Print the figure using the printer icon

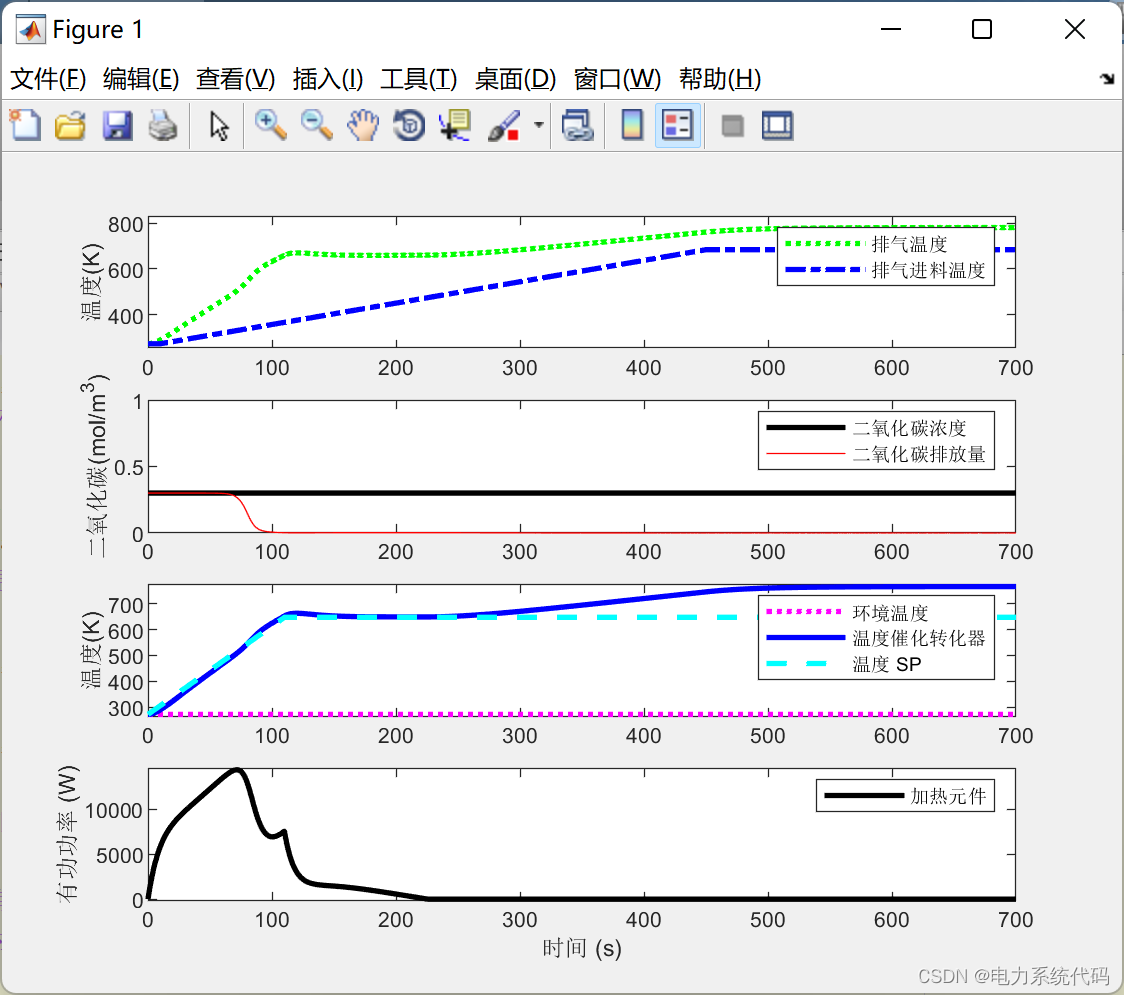(x=163, y=125)
